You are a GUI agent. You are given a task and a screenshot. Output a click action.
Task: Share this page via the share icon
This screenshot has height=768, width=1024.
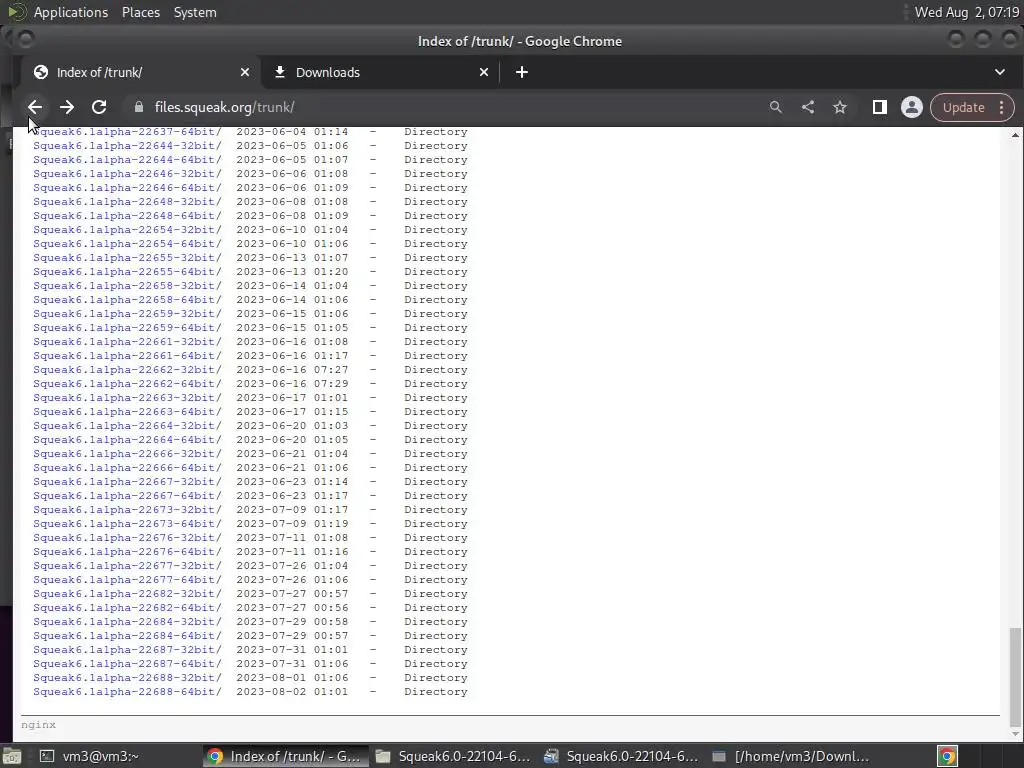[808, 107]
